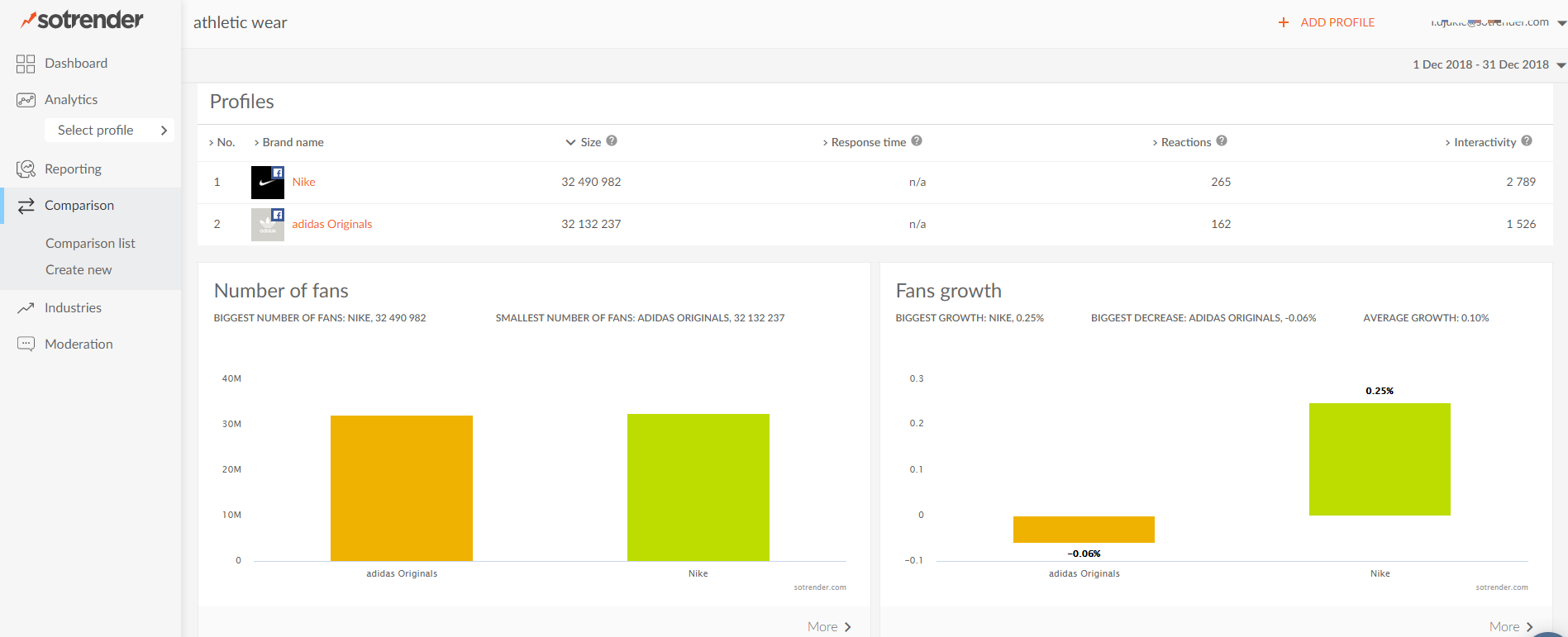Click the Industries trend arrow icon
1568x637 pixels.
[26, 308]
